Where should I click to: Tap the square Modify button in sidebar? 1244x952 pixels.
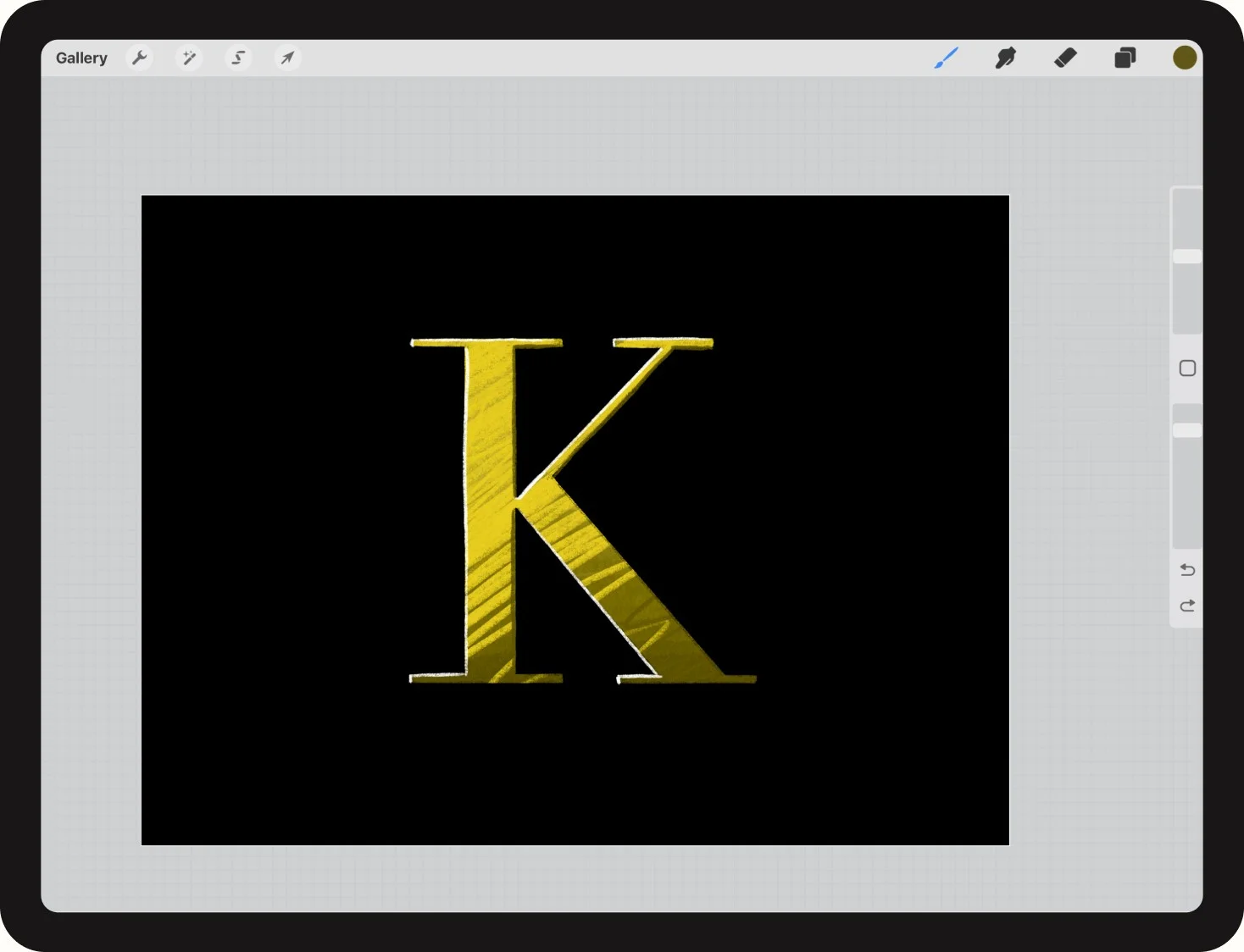click(x=1187, y=368)
